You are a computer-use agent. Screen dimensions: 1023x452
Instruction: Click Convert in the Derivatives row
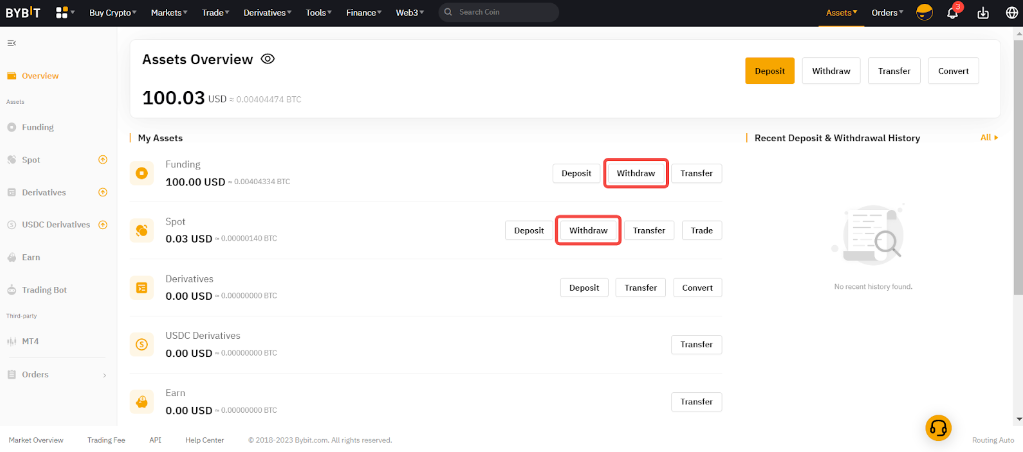[697, 288]
